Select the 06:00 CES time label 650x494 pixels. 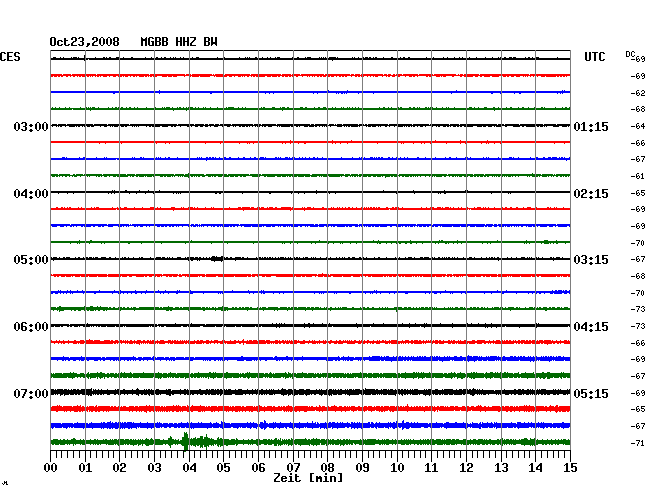click(x=31, y=327)
